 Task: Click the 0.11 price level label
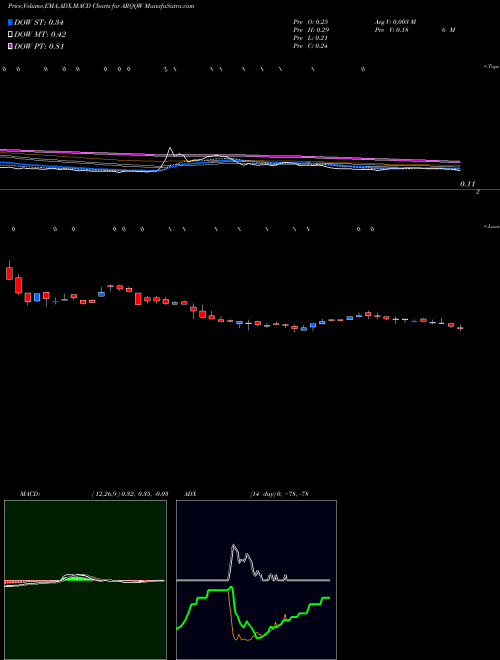[x=468, y=184]
